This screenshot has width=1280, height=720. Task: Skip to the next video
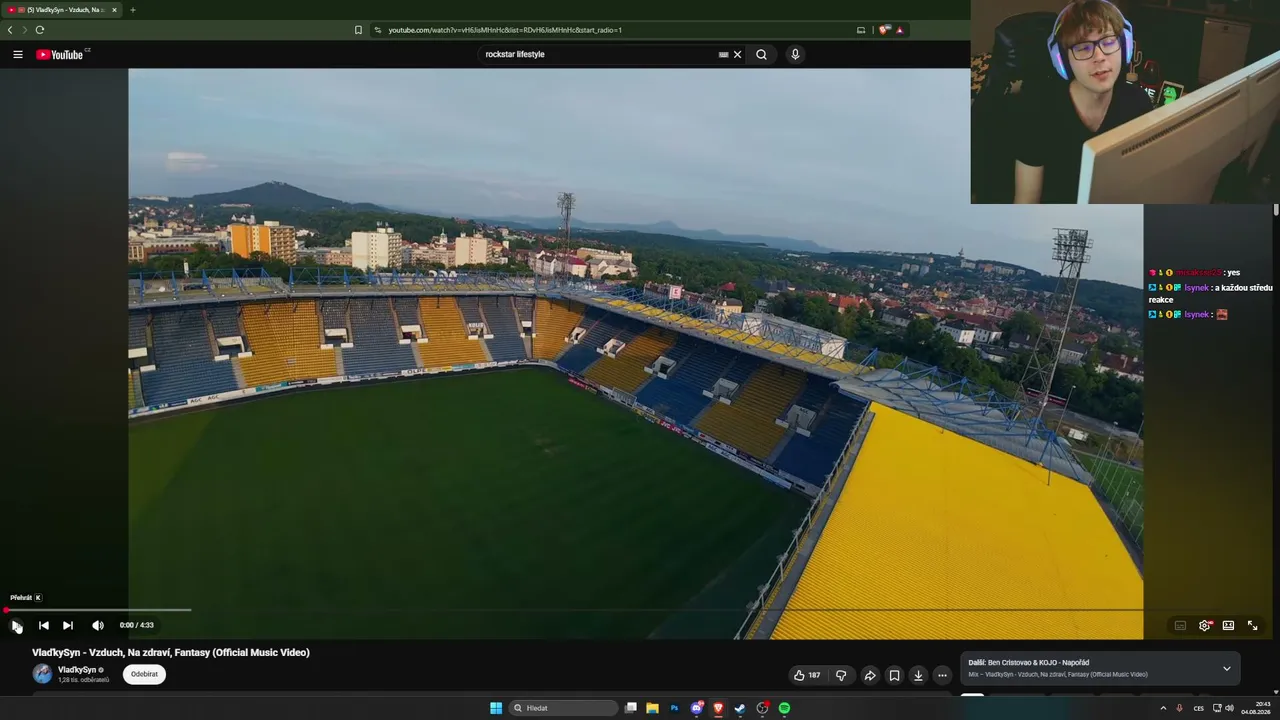coord(68,625)
